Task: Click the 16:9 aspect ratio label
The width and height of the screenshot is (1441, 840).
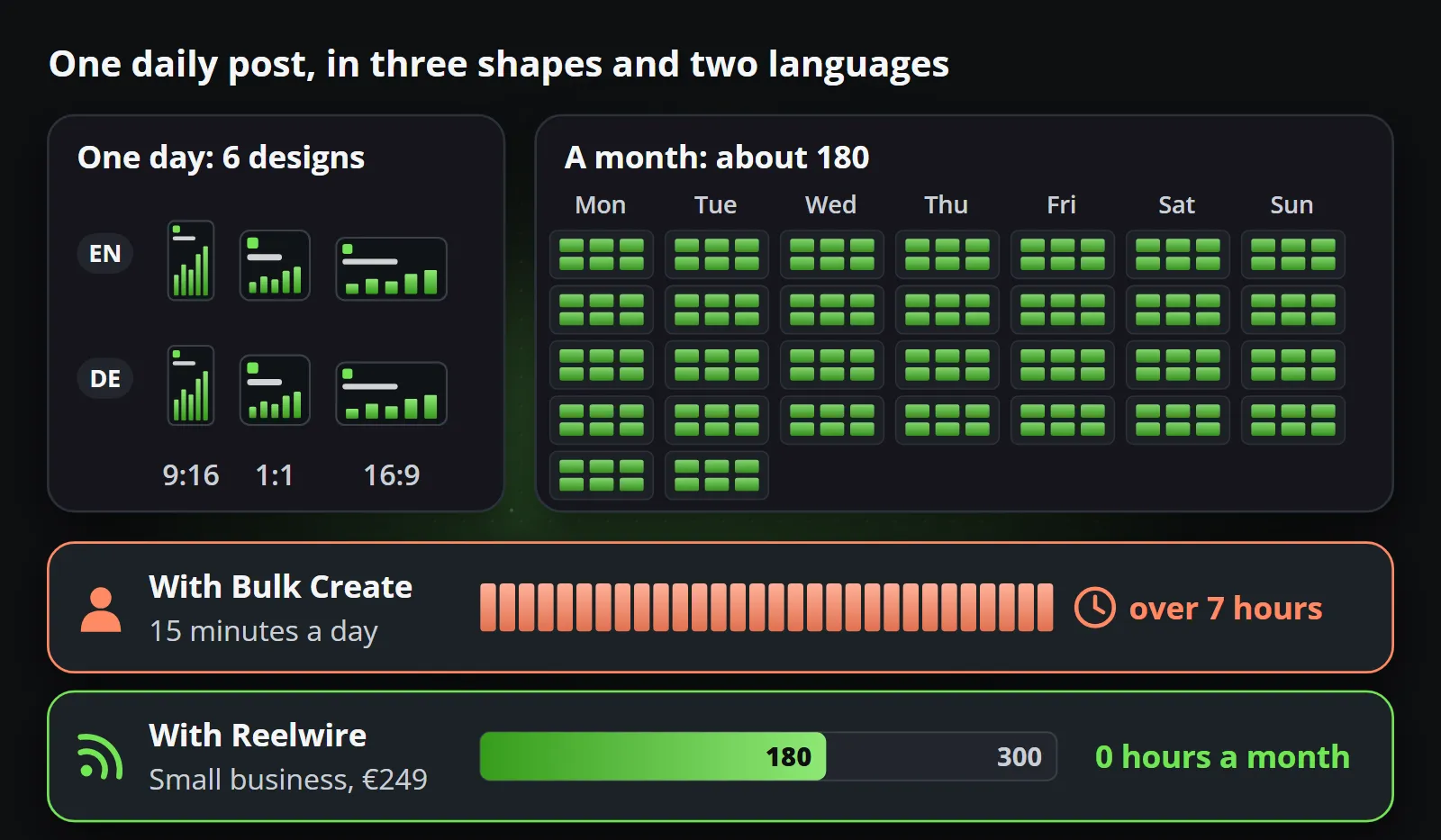Action: click(x=392, y=475)
